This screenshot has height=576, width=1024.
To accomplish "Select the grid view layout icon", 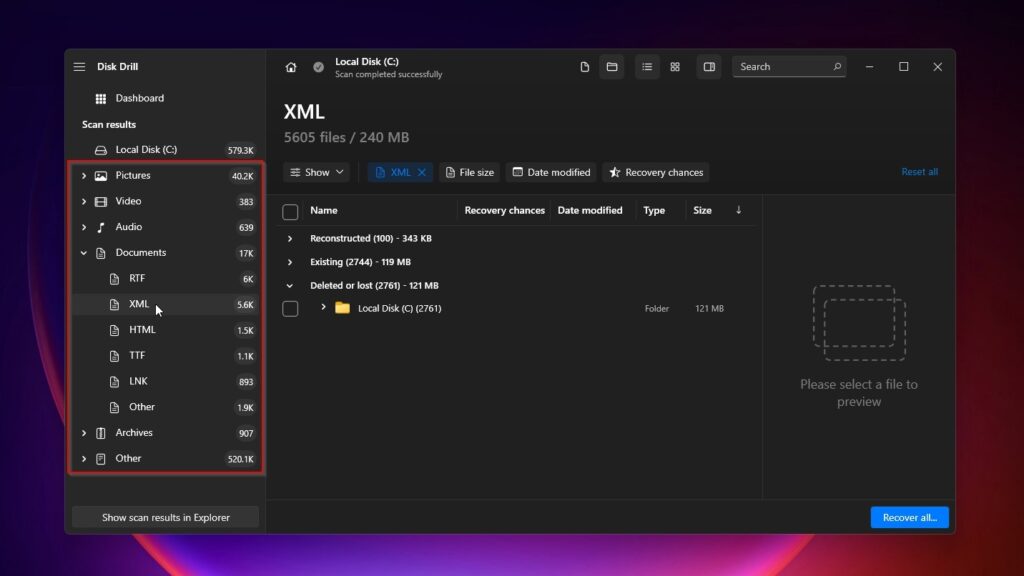I will click(675, 67).
